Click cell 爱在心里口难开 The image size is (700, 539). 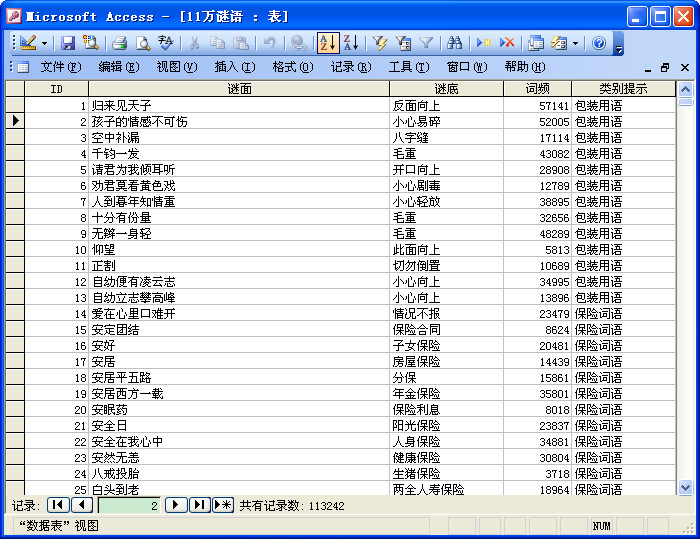click(239, 313)
